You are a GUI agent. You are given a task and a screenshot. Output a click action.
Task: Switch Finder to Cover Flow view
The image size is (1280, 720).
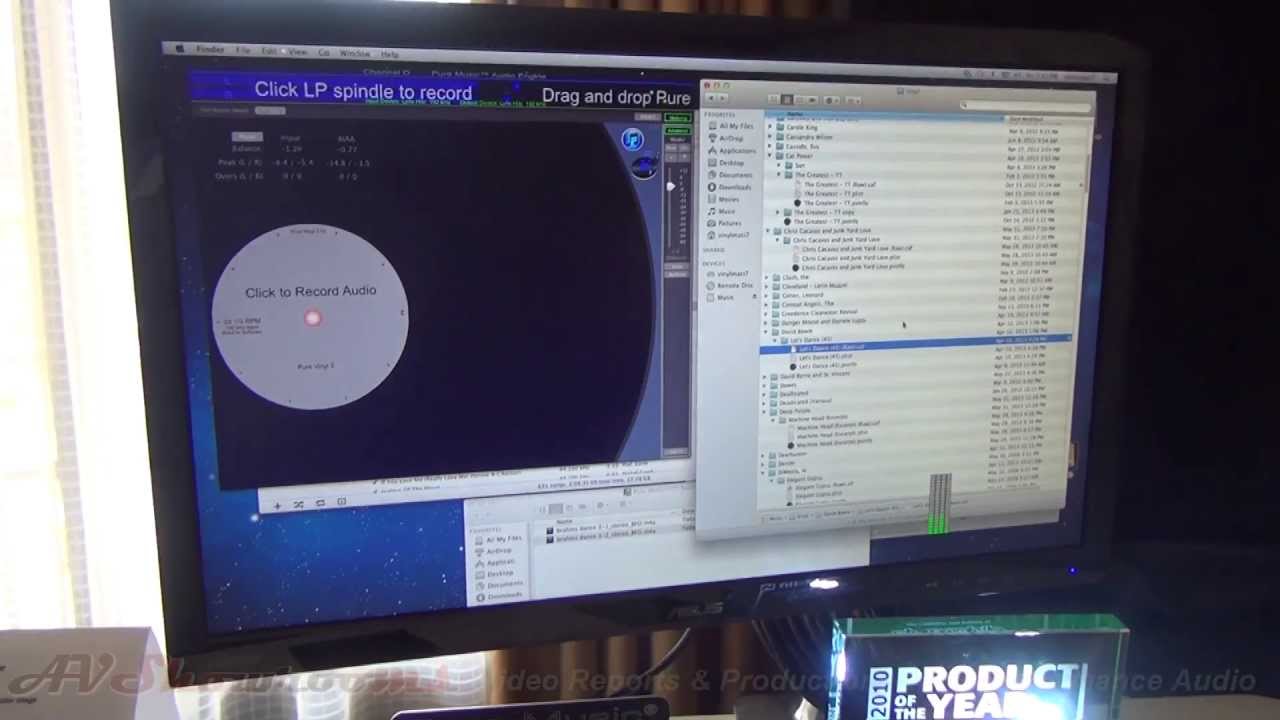811,100
